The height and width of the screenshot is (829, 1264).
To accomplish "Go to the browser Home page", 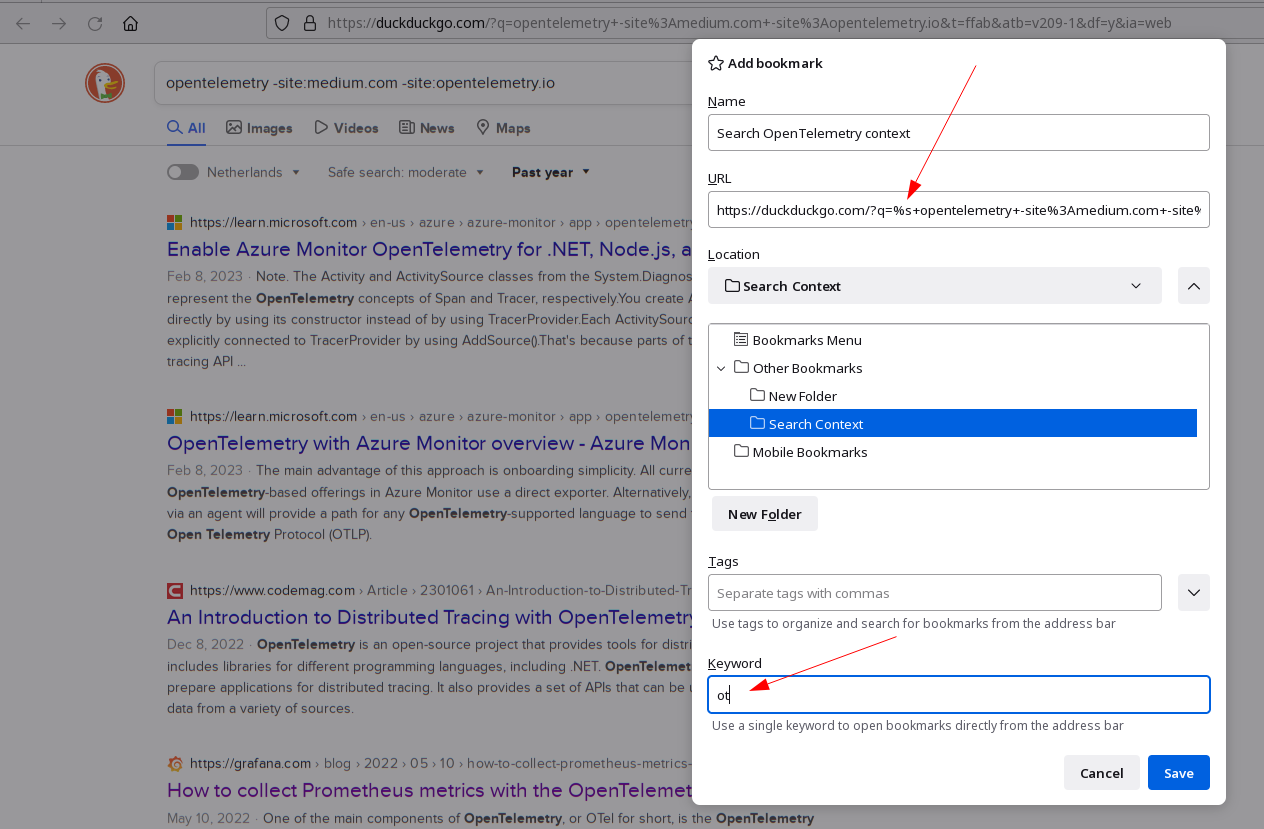I will pyautogui.click(x=130, y=23).
